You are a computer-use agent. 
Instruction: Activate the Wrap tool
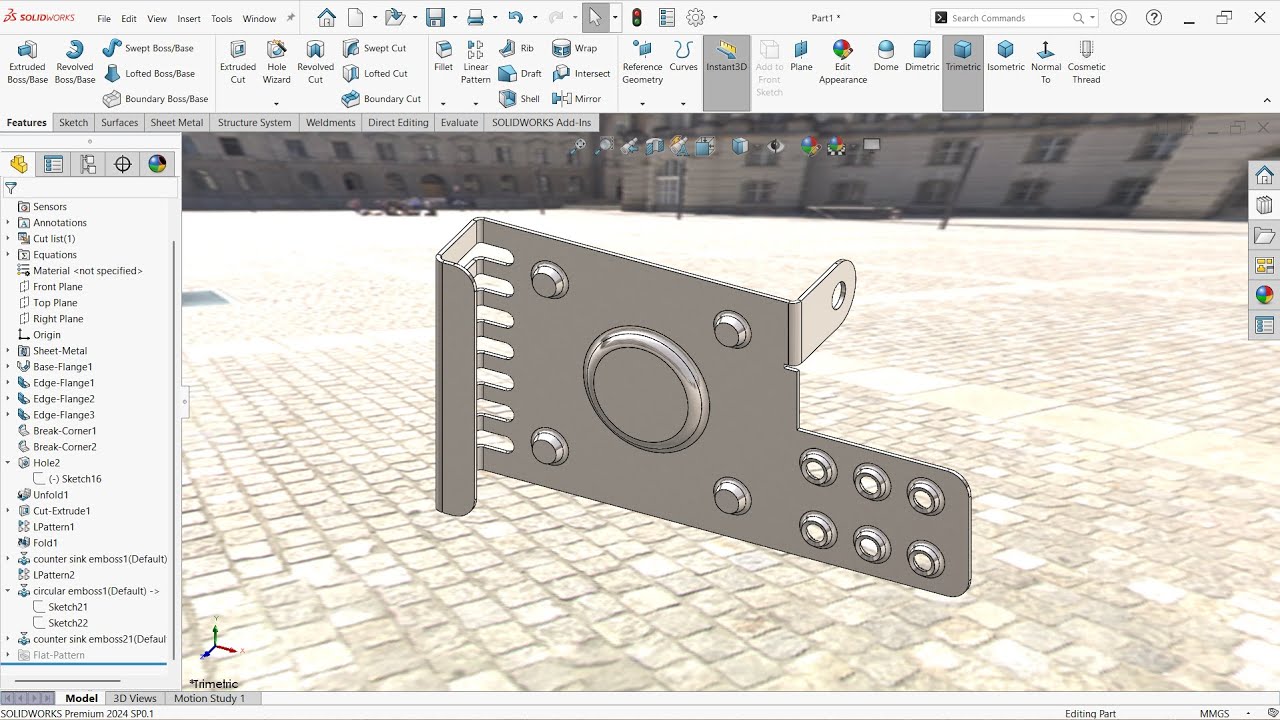(575, 47)
